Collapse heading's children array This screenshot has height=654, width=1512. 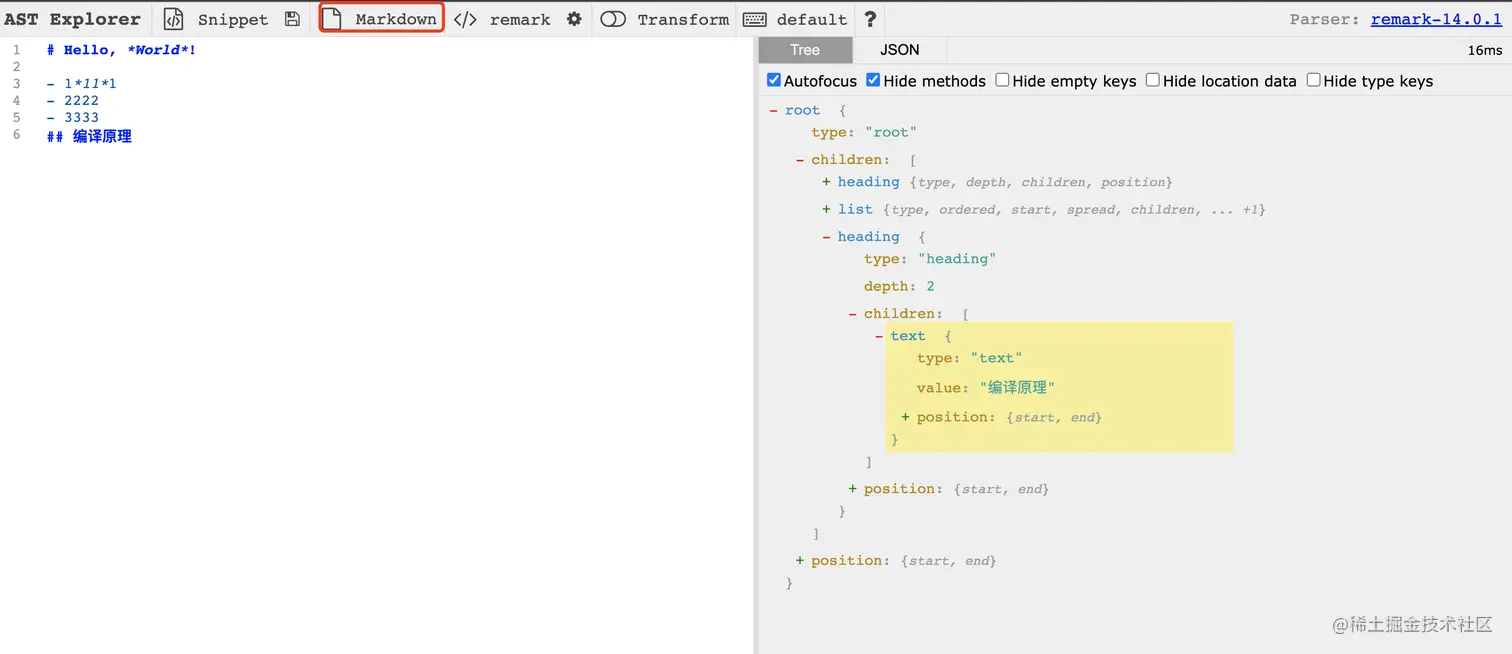(x=853, y=314)
